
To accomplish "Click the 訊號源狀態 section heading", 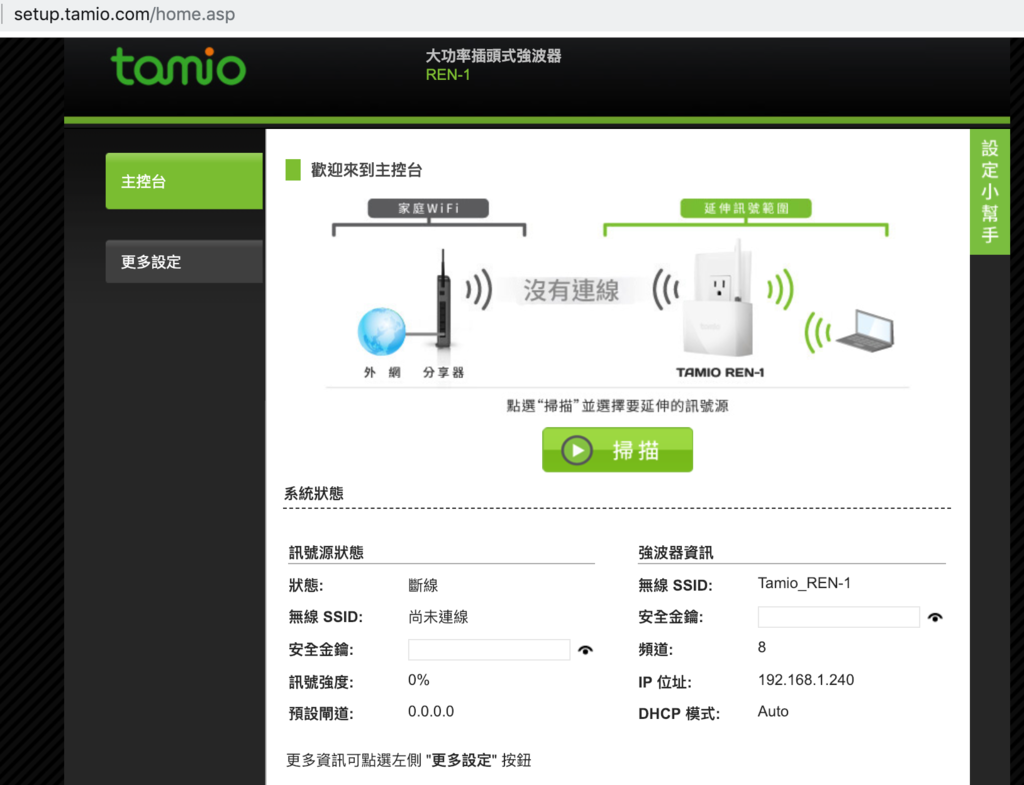I will [x=326, y=553].
